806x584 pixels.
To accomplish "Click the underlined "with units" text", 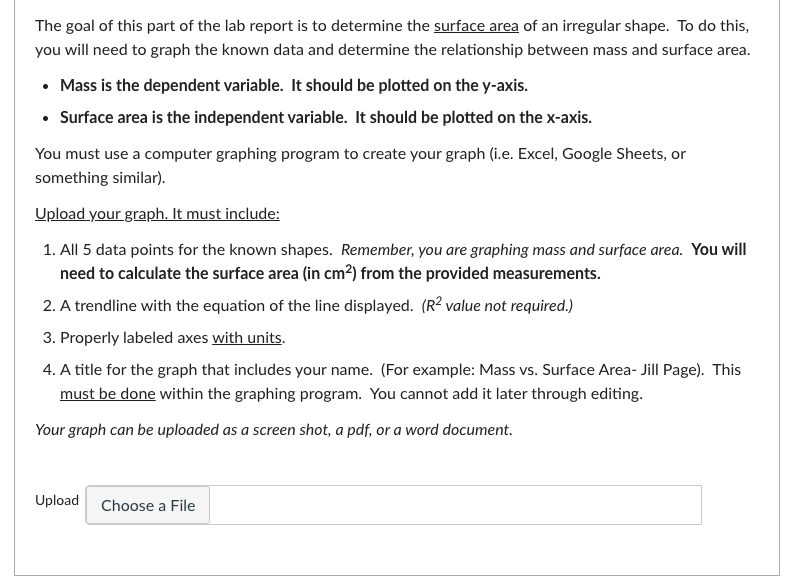I will (246, 337).
